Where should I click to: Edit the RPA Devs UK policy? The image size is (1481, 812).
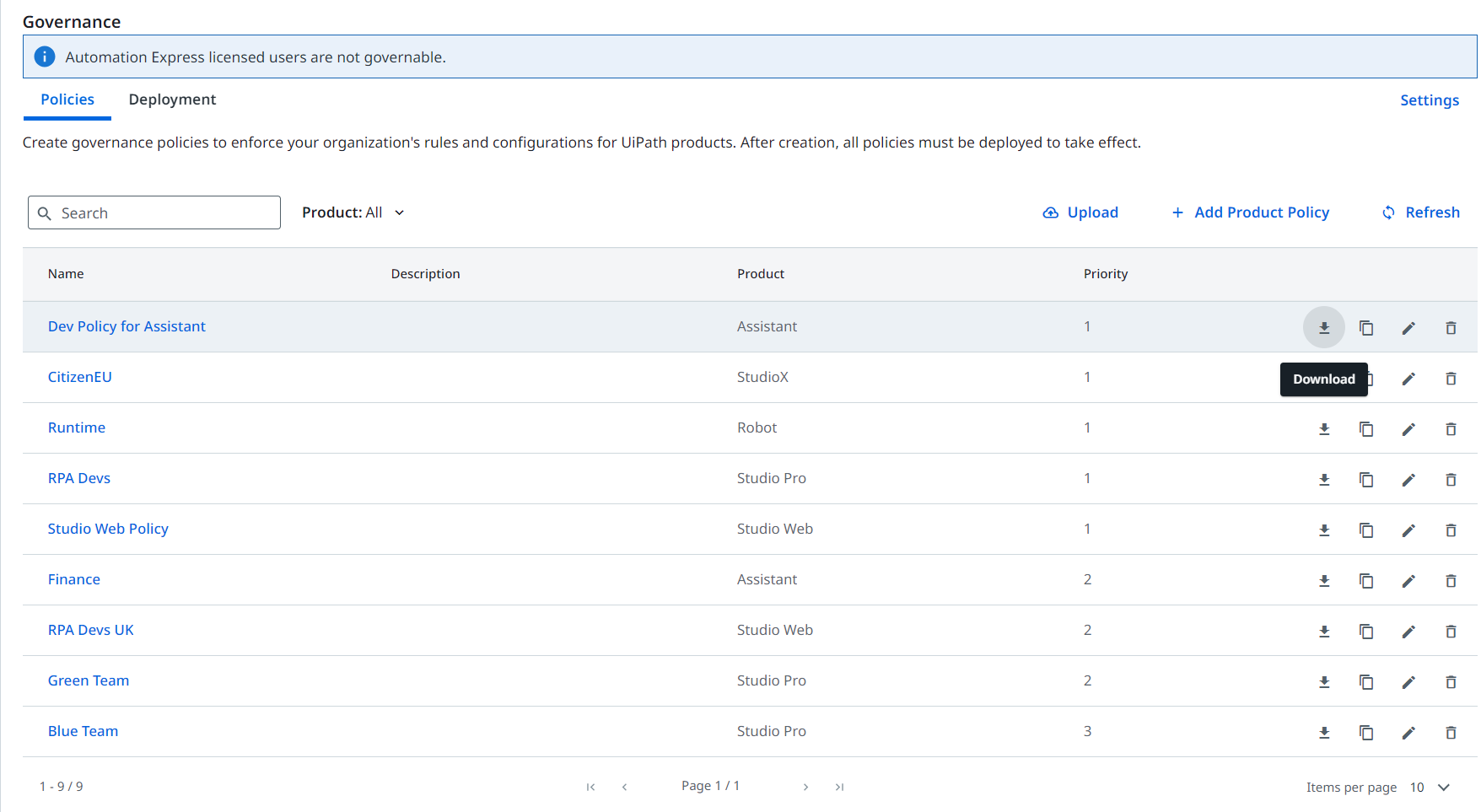1408,631
